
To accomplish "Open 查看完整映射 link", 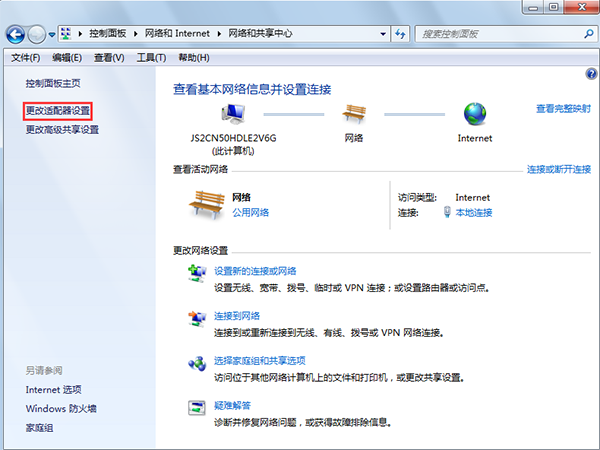I will (x=563, y=109).
